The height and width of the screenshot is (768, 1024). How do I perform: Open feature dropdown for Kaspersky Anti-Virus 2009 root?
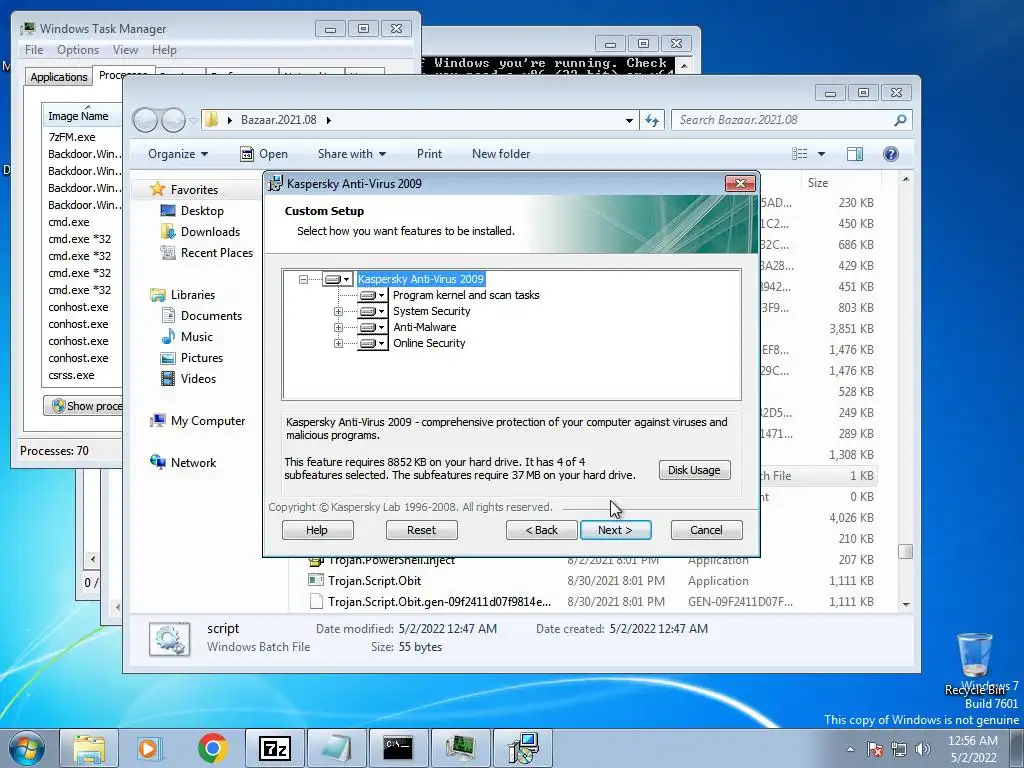coord(338,280)
